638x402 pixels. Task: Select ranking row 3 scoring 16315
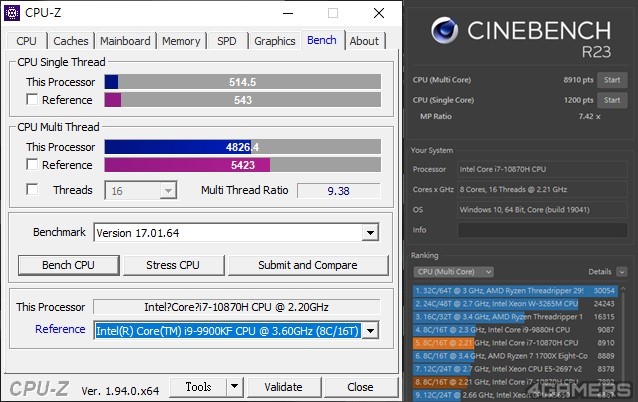[x=515, y=317]
